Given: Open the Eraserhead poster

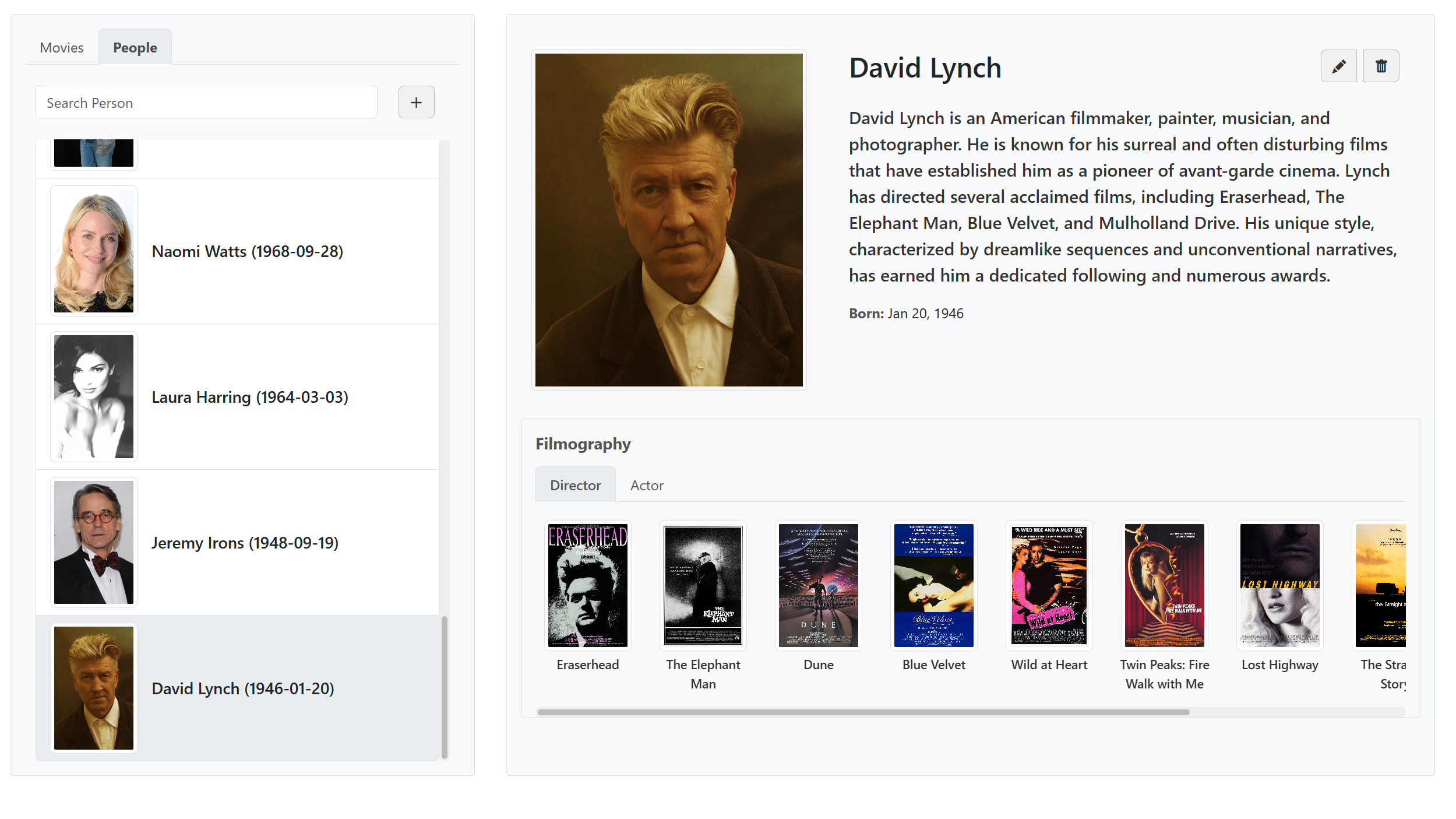Looking at the screenshot, I should pos(587,585).
